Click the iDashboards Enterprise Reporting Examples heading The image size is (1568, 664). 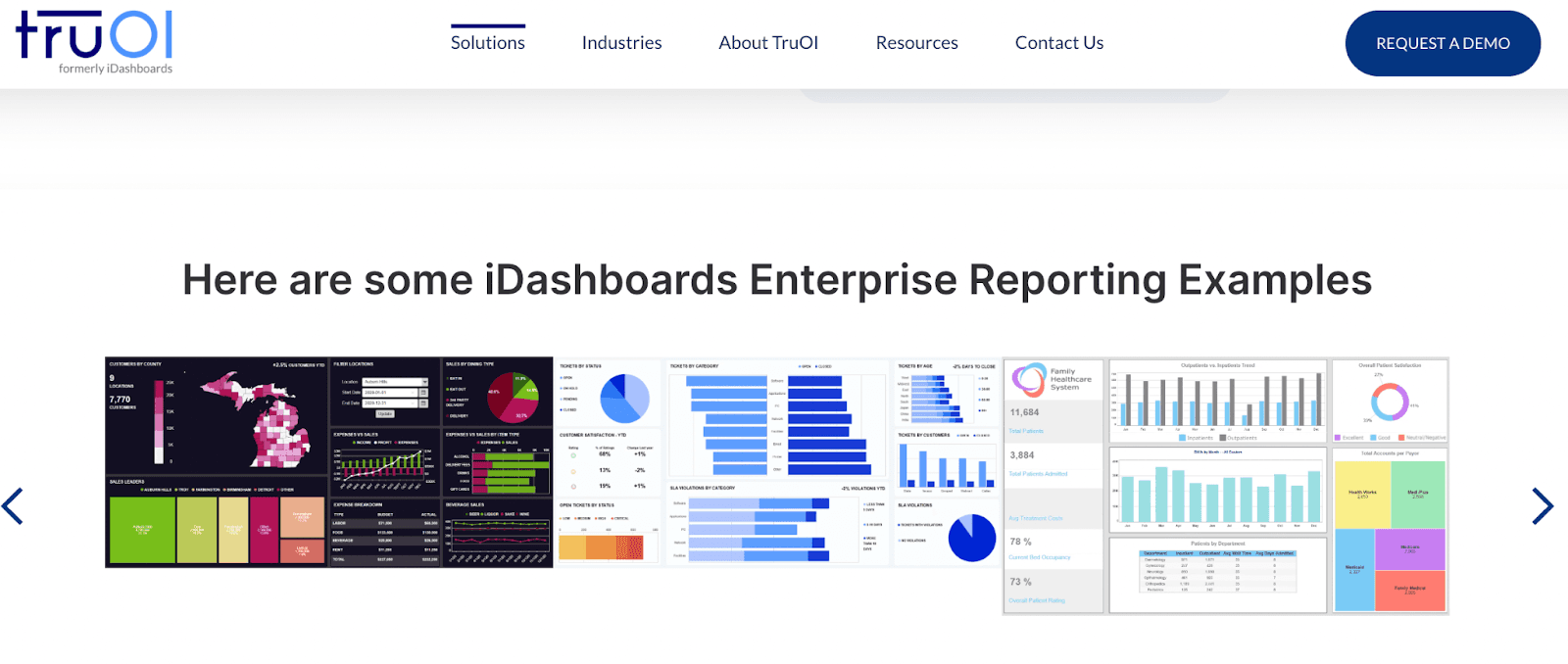pos(777,280)
